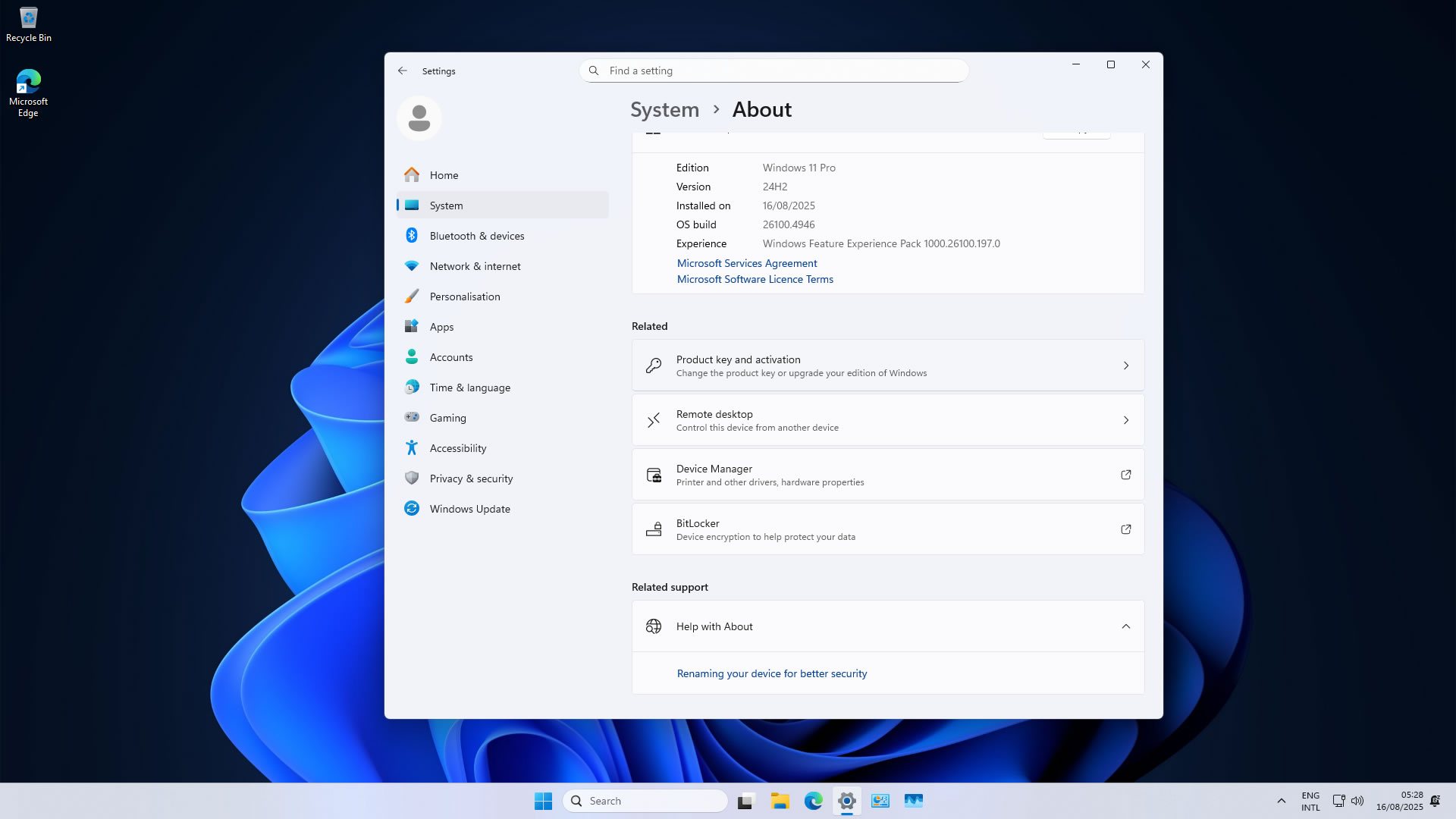Click the chevron on Remote desktop row
This screenshot has height=819, width=1456.
1126,420
